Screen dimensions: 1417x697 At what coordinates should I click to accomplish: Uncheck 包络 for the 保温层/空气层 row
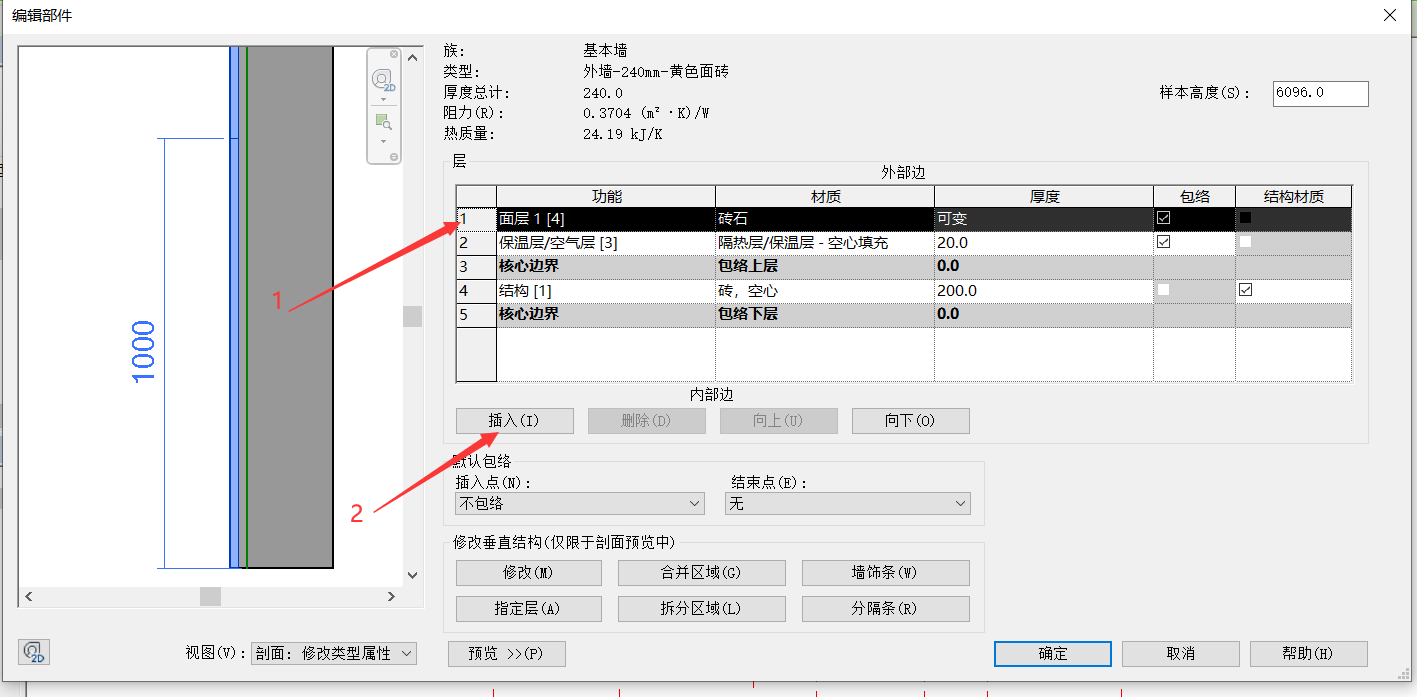(1163, 242)
